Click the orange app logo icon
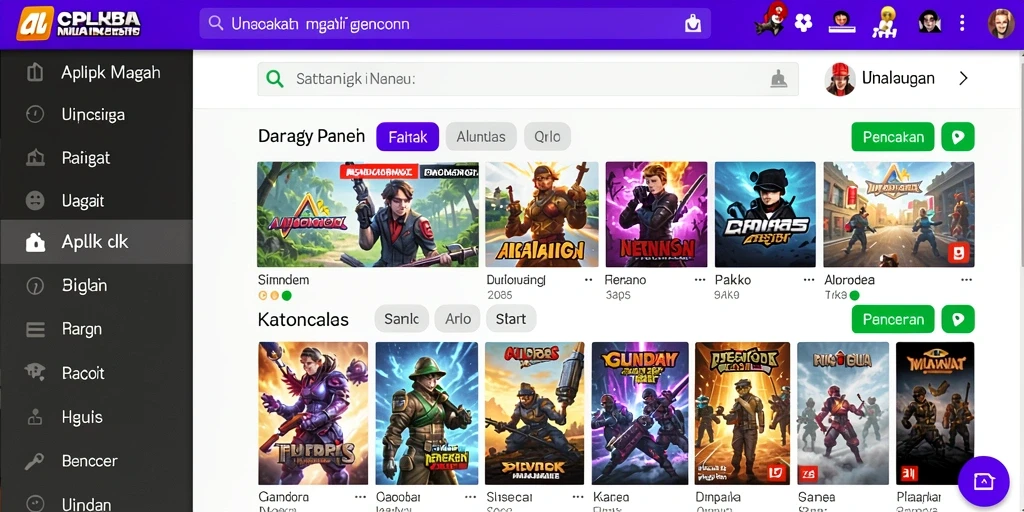1024x512 pixels. point(35,24)
